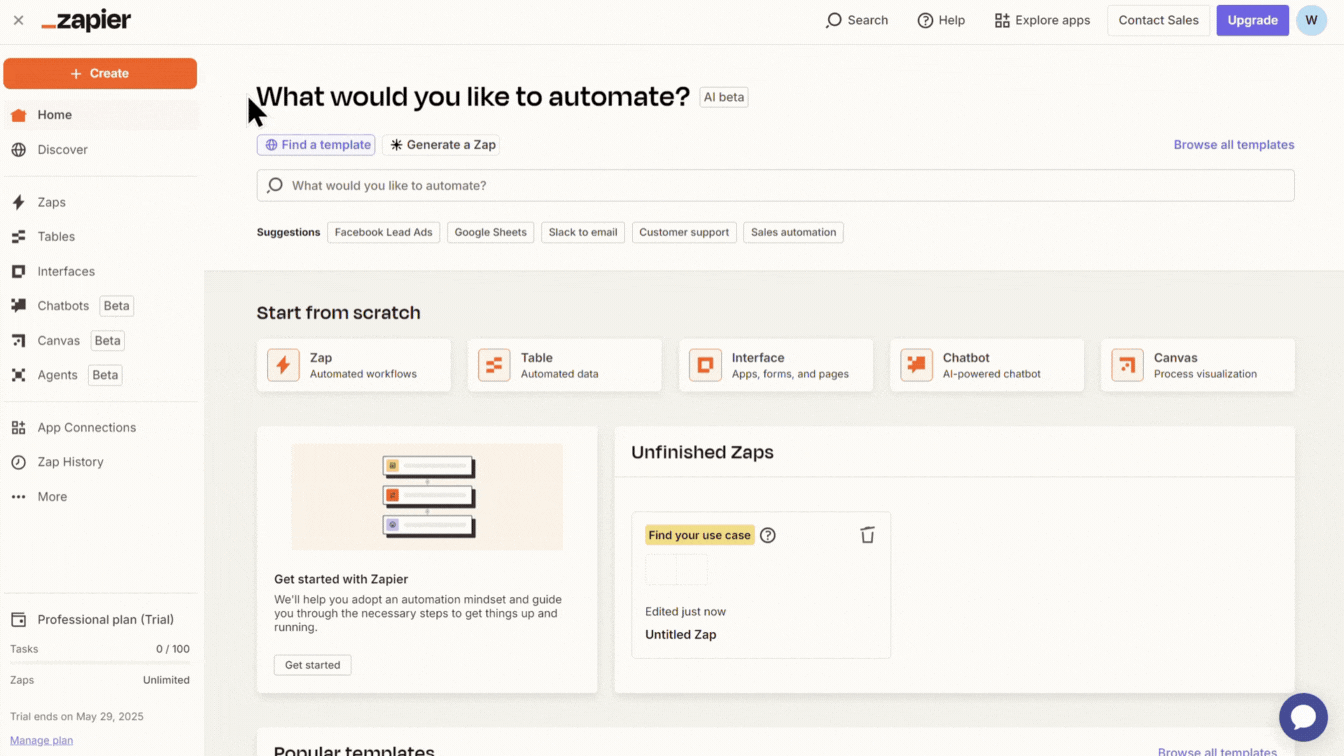The image size is (1344, 756).
Task: Click the AI beta badge
Action: (x=724, y=97)
